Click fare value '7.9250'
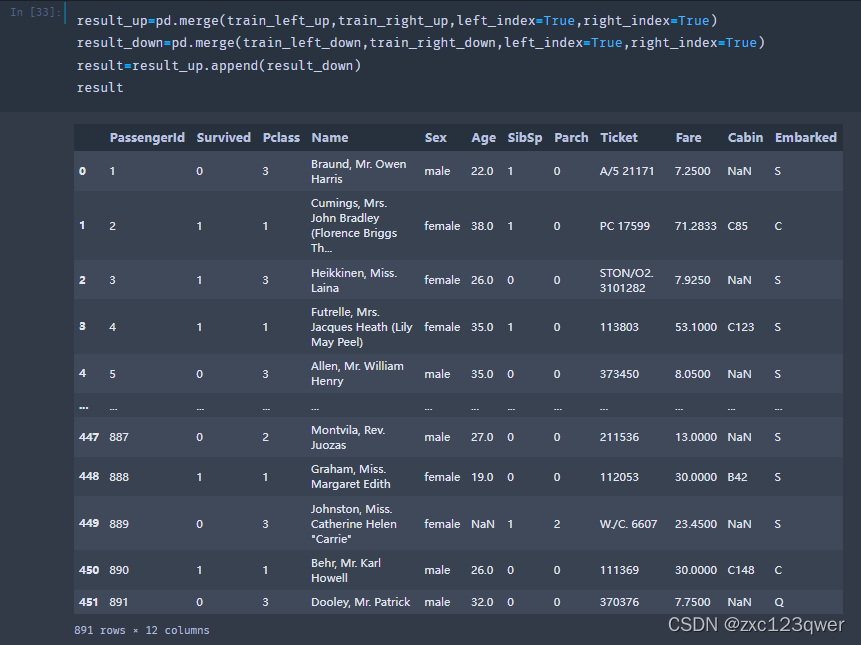 click(692, 281)
